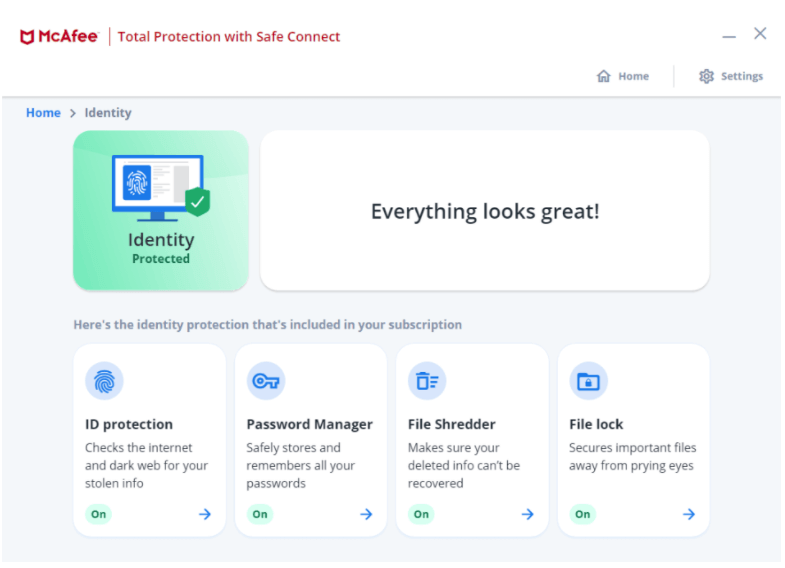
Task: Open Settings via the gear icon
Action: pyautogui.click(x=706, y=76)
